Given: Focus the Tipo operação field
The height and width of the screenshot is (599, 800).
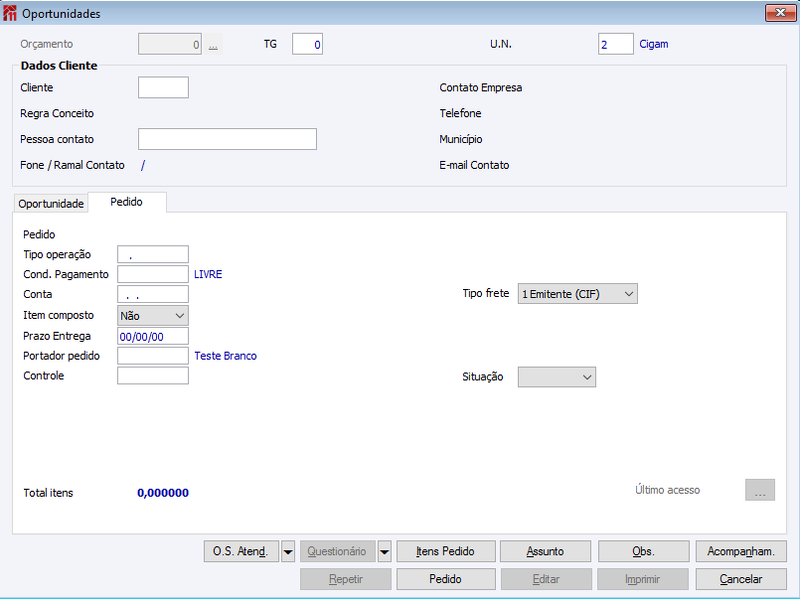Looking at the screenshot, I should (153, 254).
